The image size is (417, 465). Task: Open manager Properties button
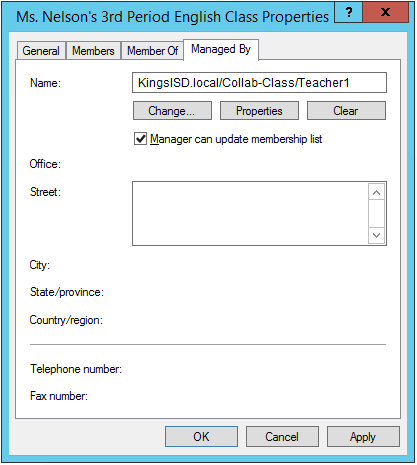(259, 111)
